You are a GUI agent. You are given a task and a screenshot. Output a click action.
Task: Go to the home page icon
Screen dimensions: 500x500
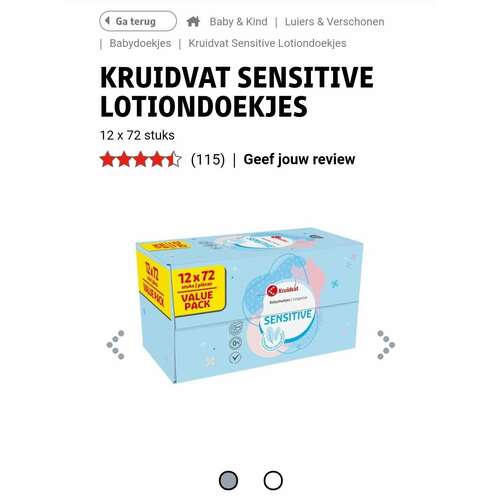(193, 22)
